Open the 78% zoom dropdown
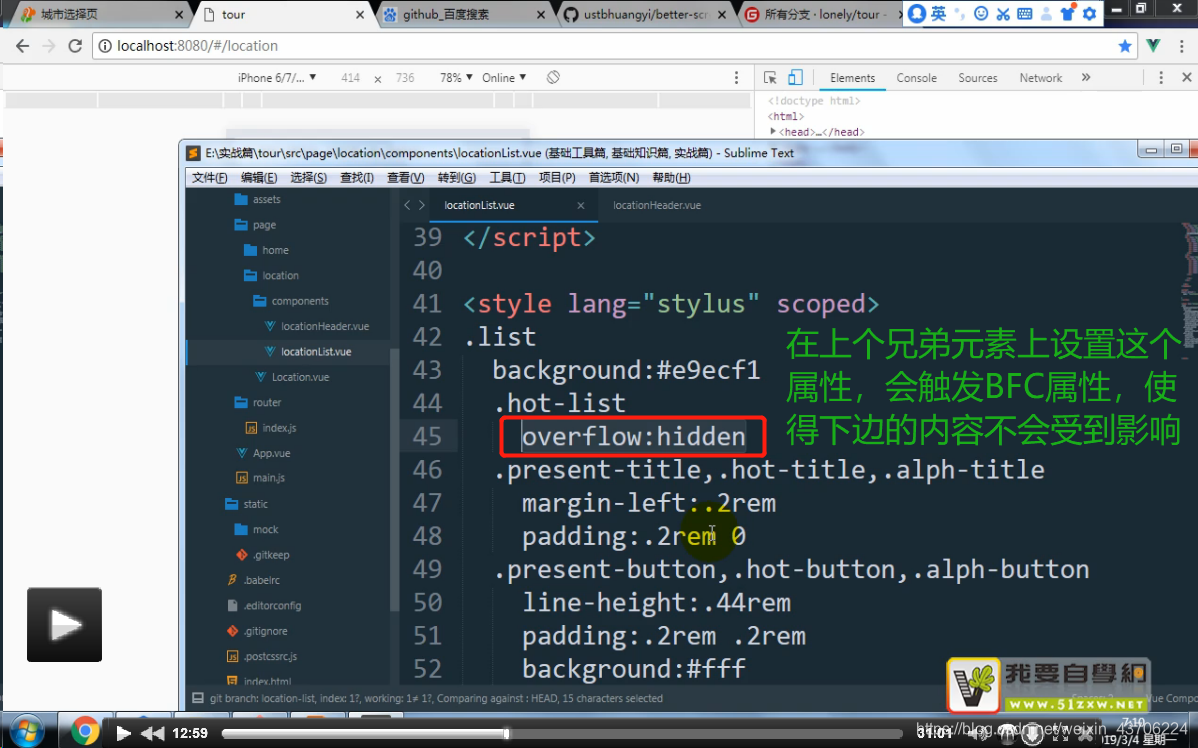 pos(456,78)
